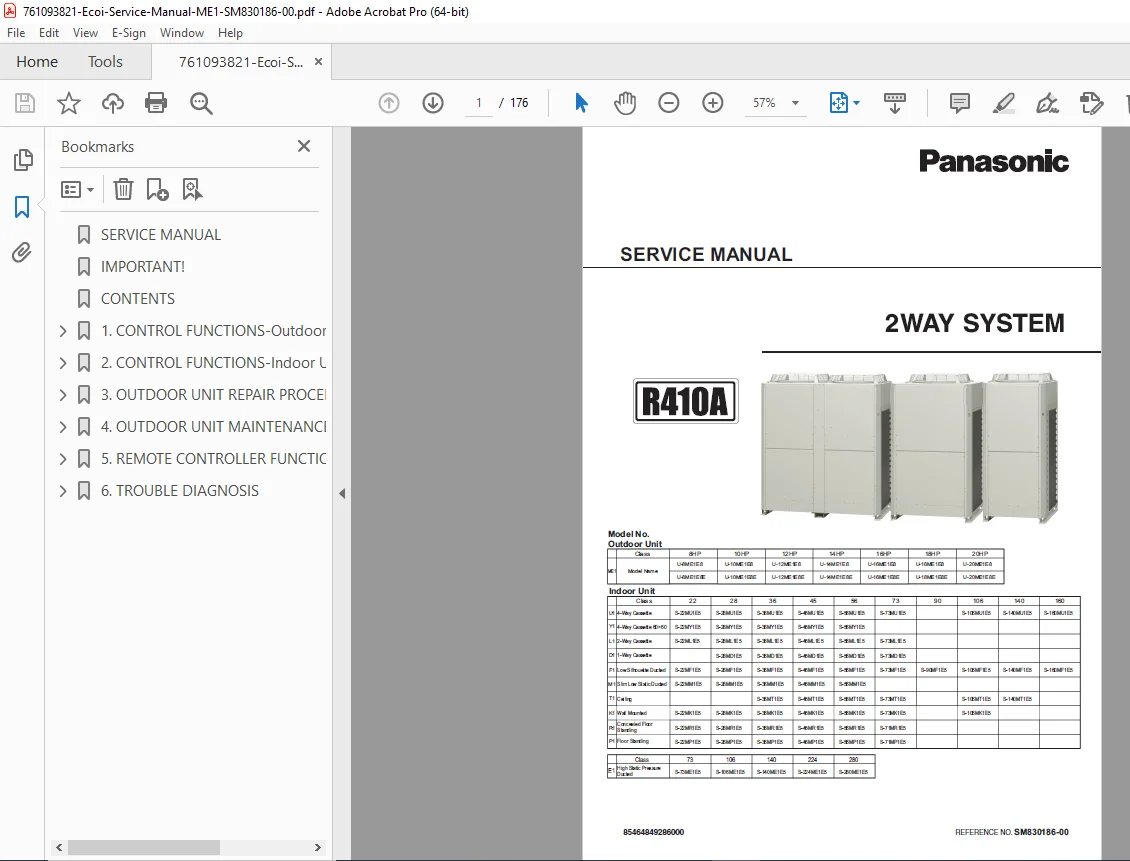The width and height of the screenshot is (1130, 861).
Task: Click the read mode keyboard icon
Action: [894, 103]
